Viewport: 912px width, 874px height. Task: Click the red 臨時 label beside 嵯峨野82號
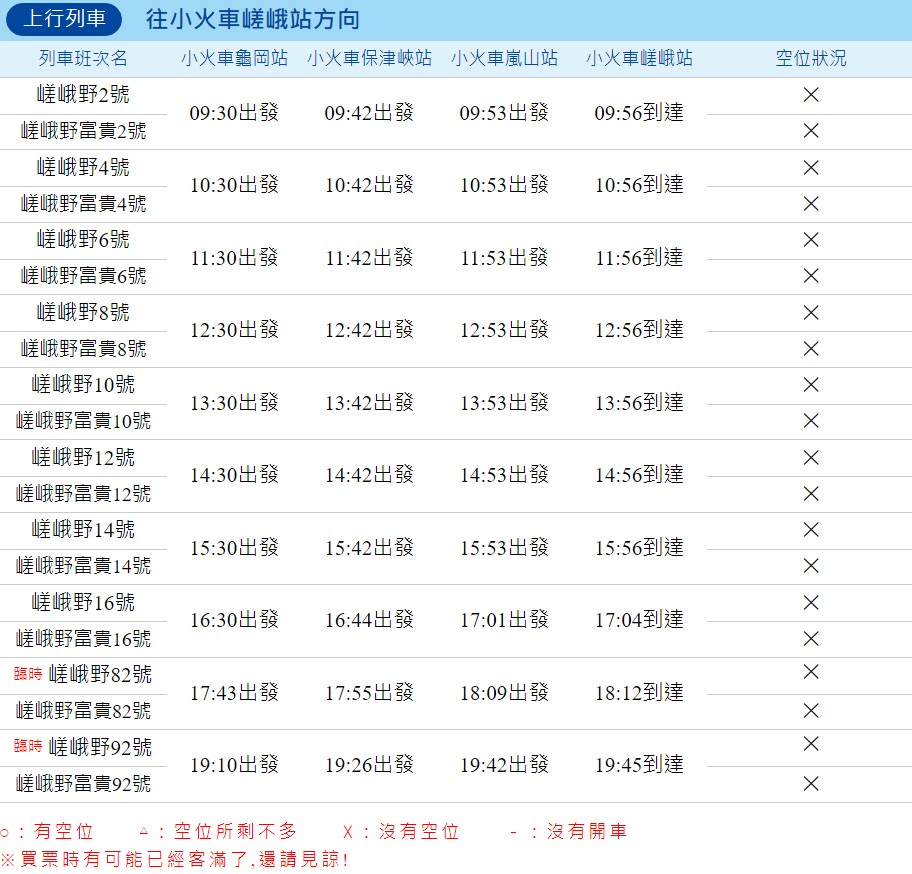pyautogui.click(x=28, y=674)
